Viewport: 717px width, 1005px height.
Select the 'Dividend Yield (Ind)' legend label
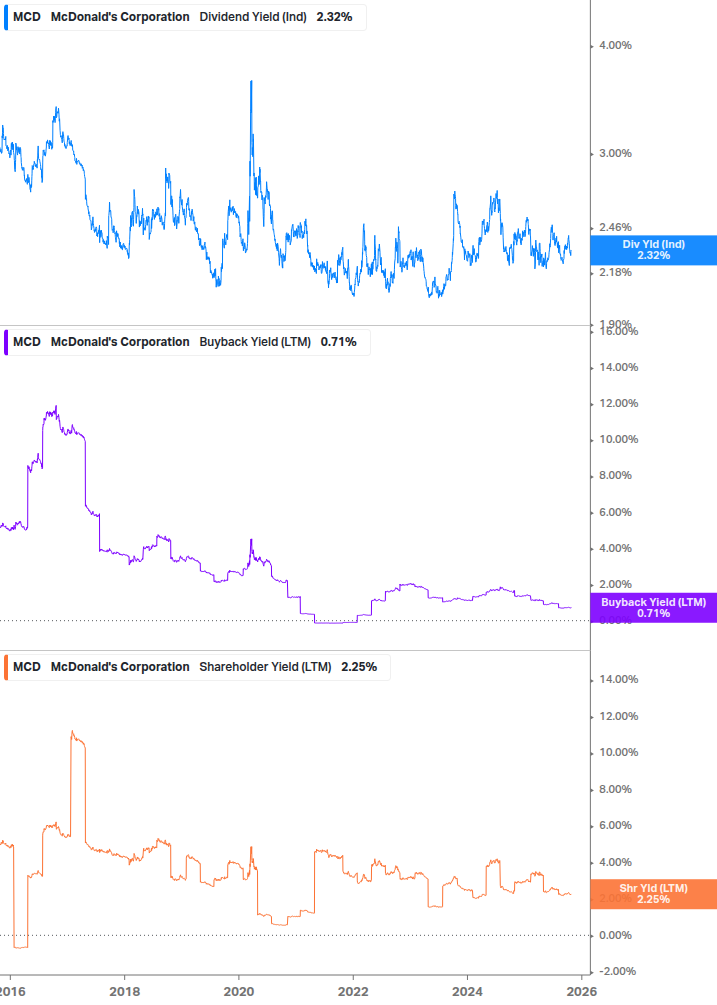coord(254,17)
